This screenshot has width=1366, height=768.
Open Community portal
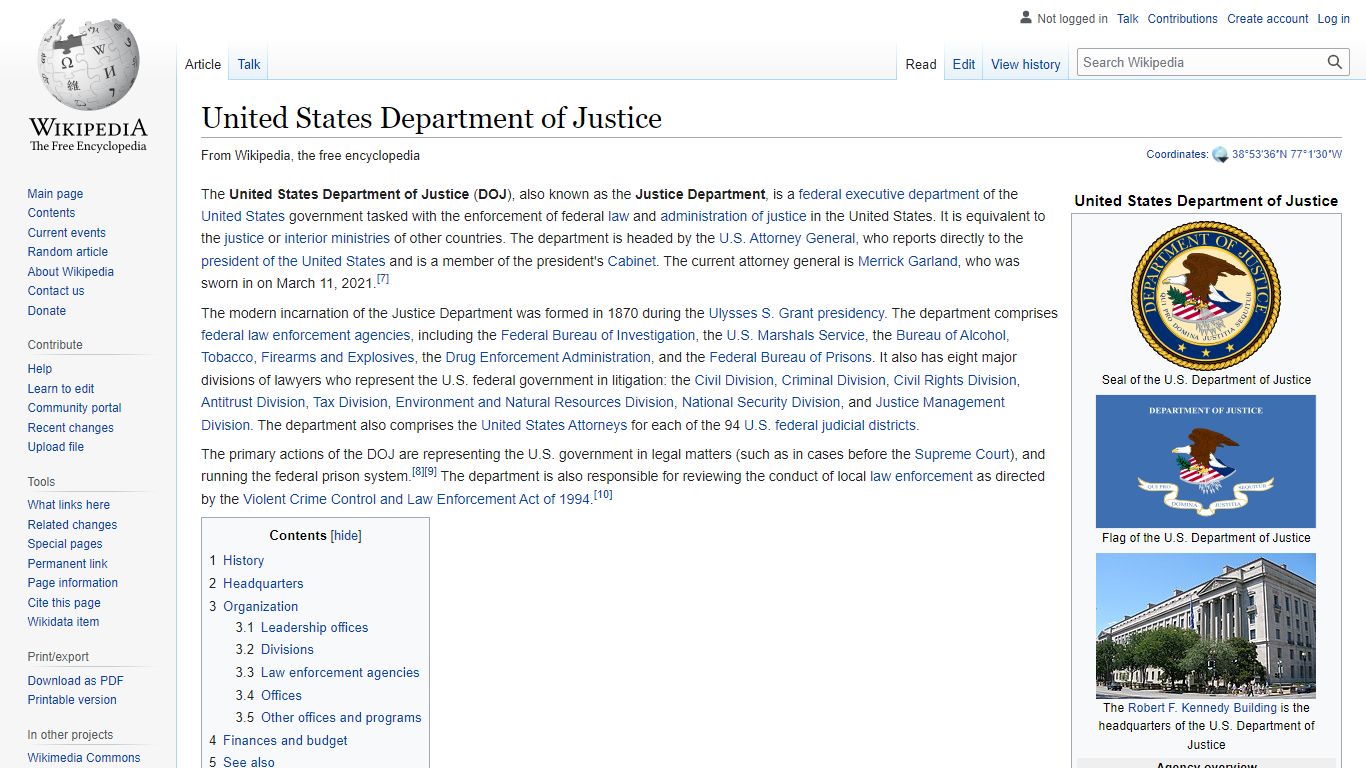[75, 408]
